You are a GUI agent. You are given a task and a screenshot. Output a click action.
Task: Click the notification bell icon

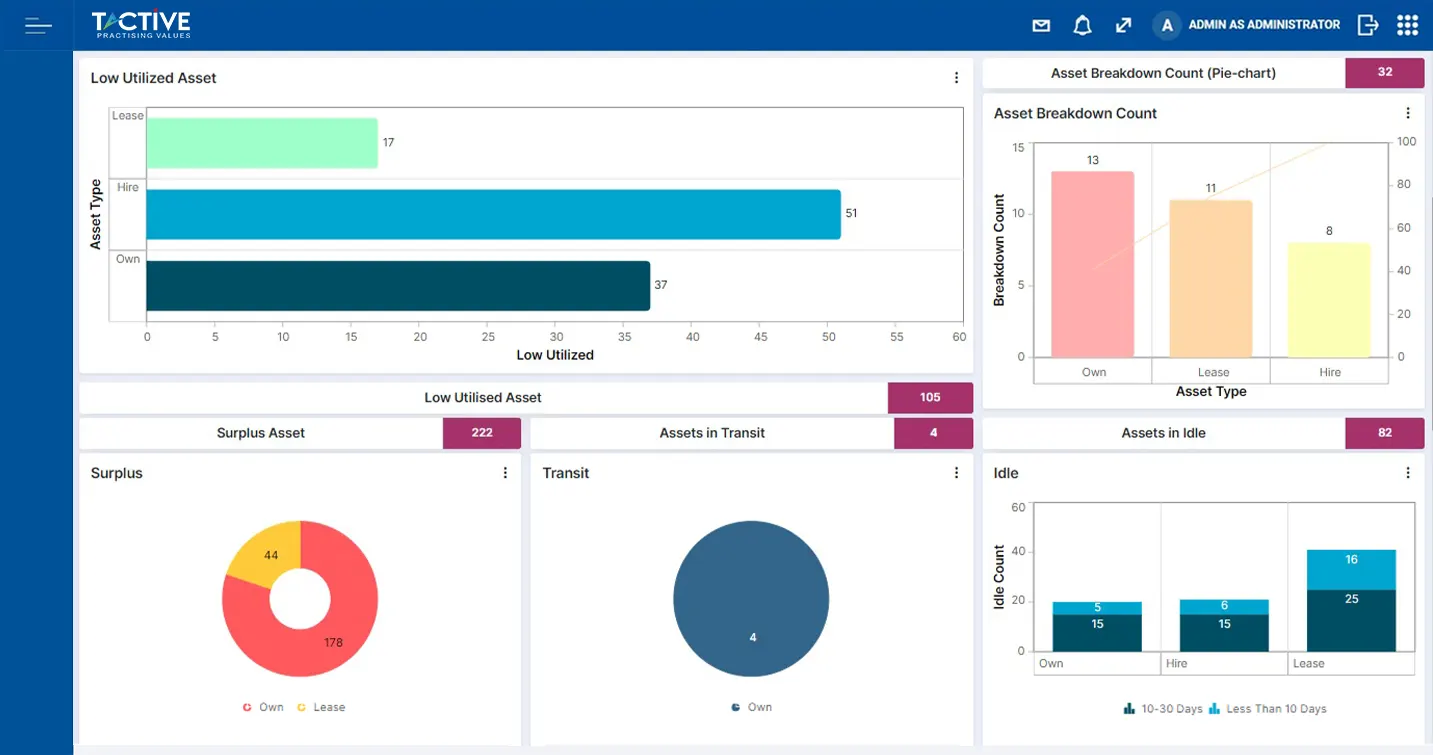coord(1082,25)
